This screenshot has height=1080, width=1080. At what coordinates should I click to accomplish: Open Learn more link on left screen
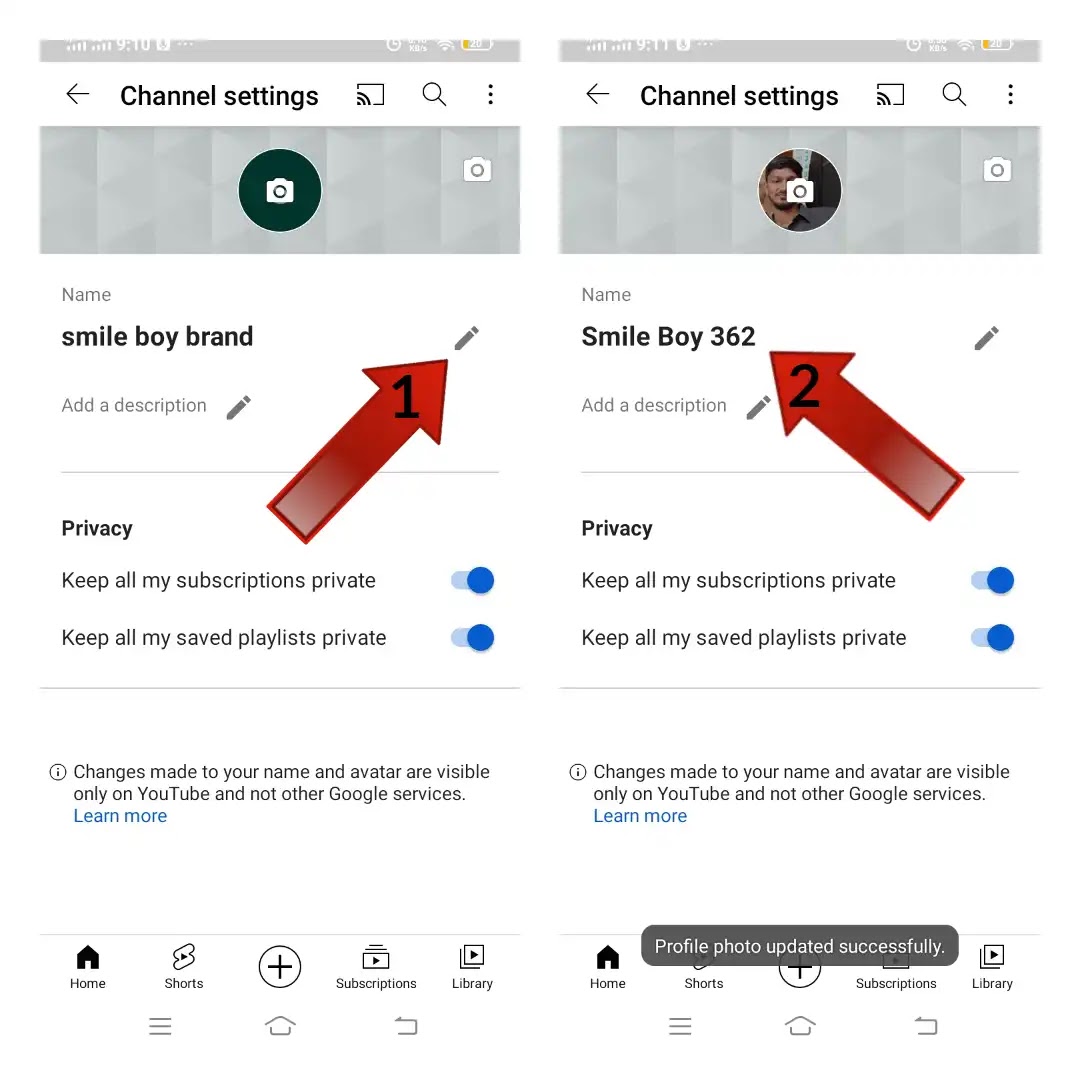click(x=121, y=816)
